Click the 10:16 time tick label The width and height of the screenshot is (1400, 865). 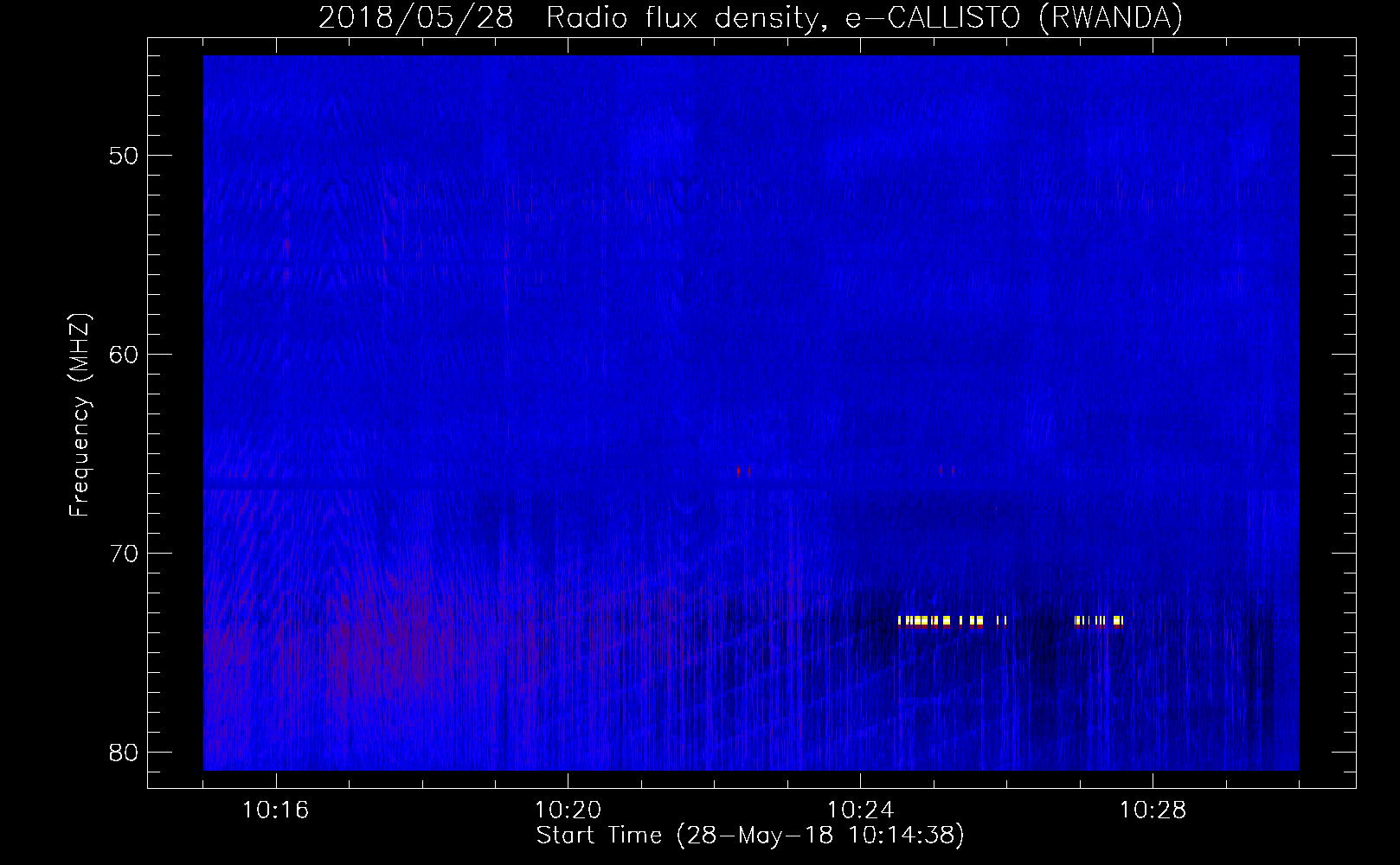pos(276,811)
